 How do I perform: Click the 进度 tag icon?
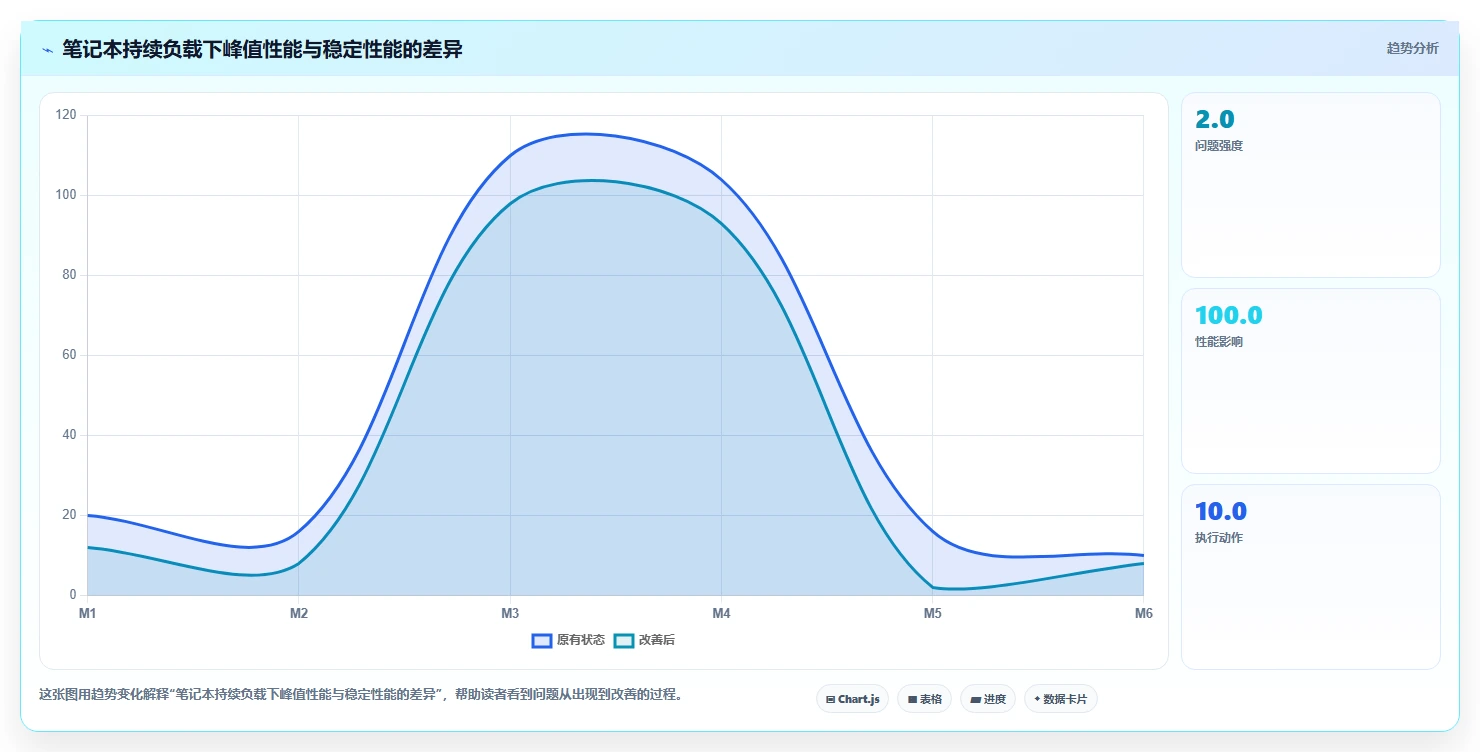975,700
